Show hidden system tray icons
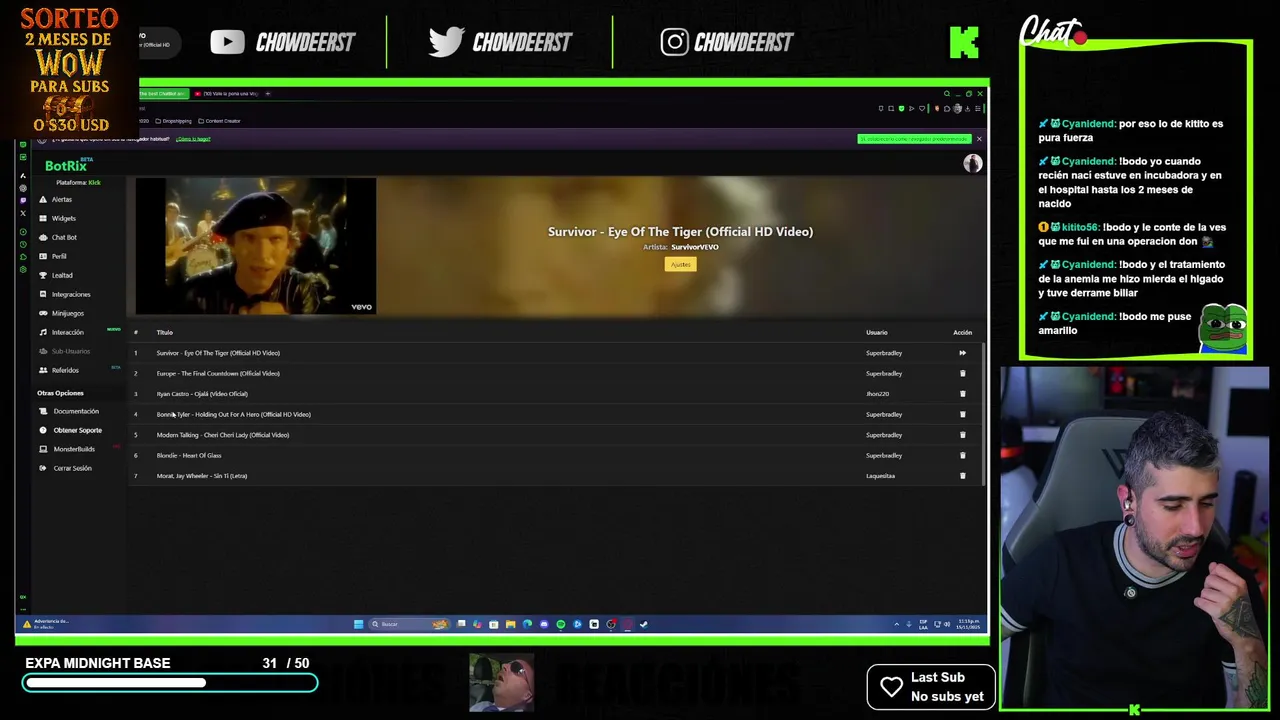 [x=896, y=624]
